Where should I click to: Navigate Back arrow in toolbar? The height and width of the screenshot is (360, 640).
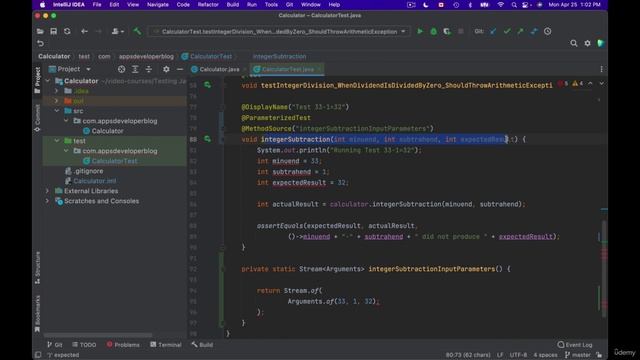[x=84, y=31]
